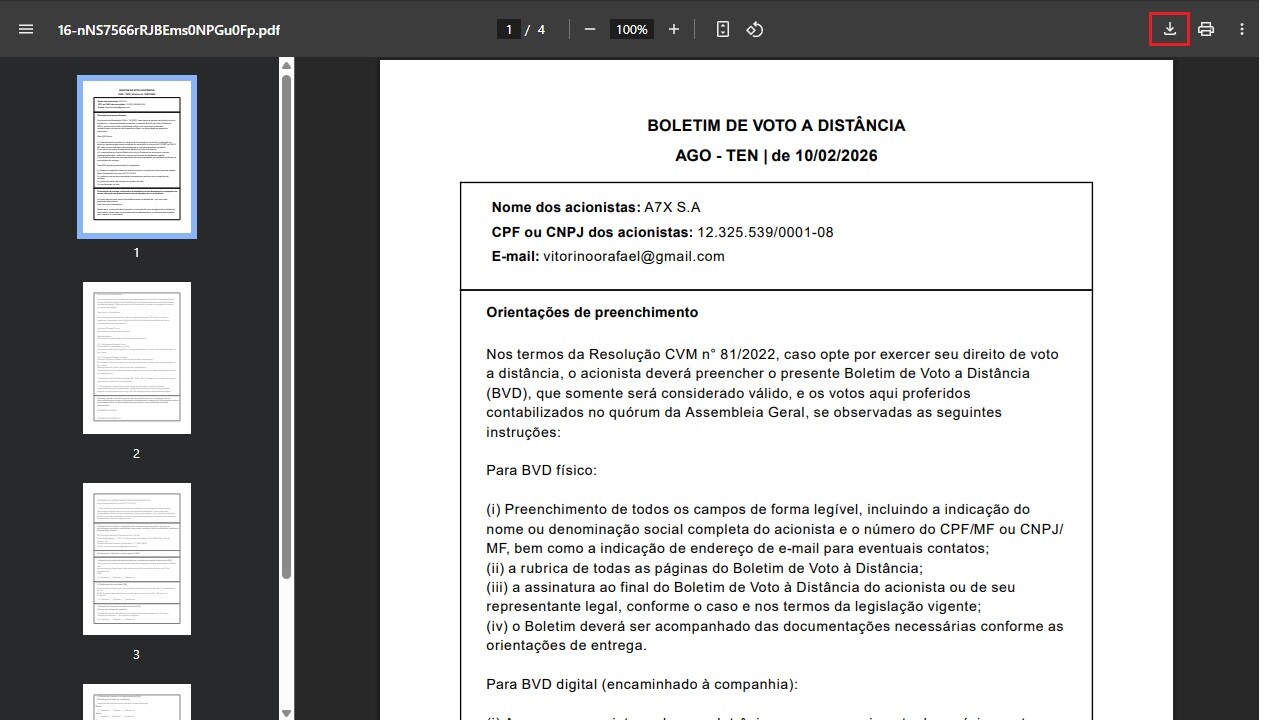This screenshot has height=720, width=1265.
Task: Zoom in on the document
Action: pos(673,29)
